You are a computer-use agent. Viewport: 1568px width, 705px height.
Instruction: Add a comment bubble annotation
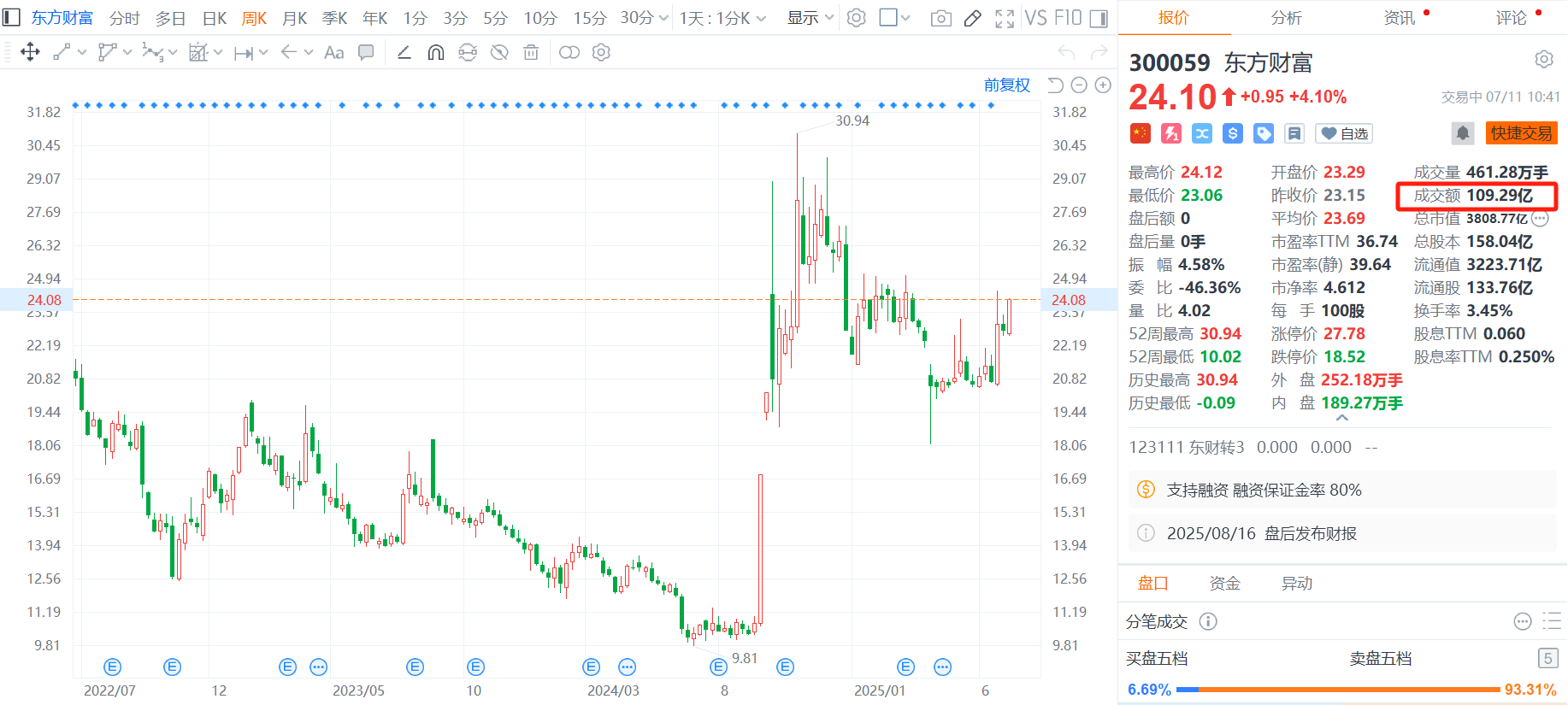(x=366, y=53)
